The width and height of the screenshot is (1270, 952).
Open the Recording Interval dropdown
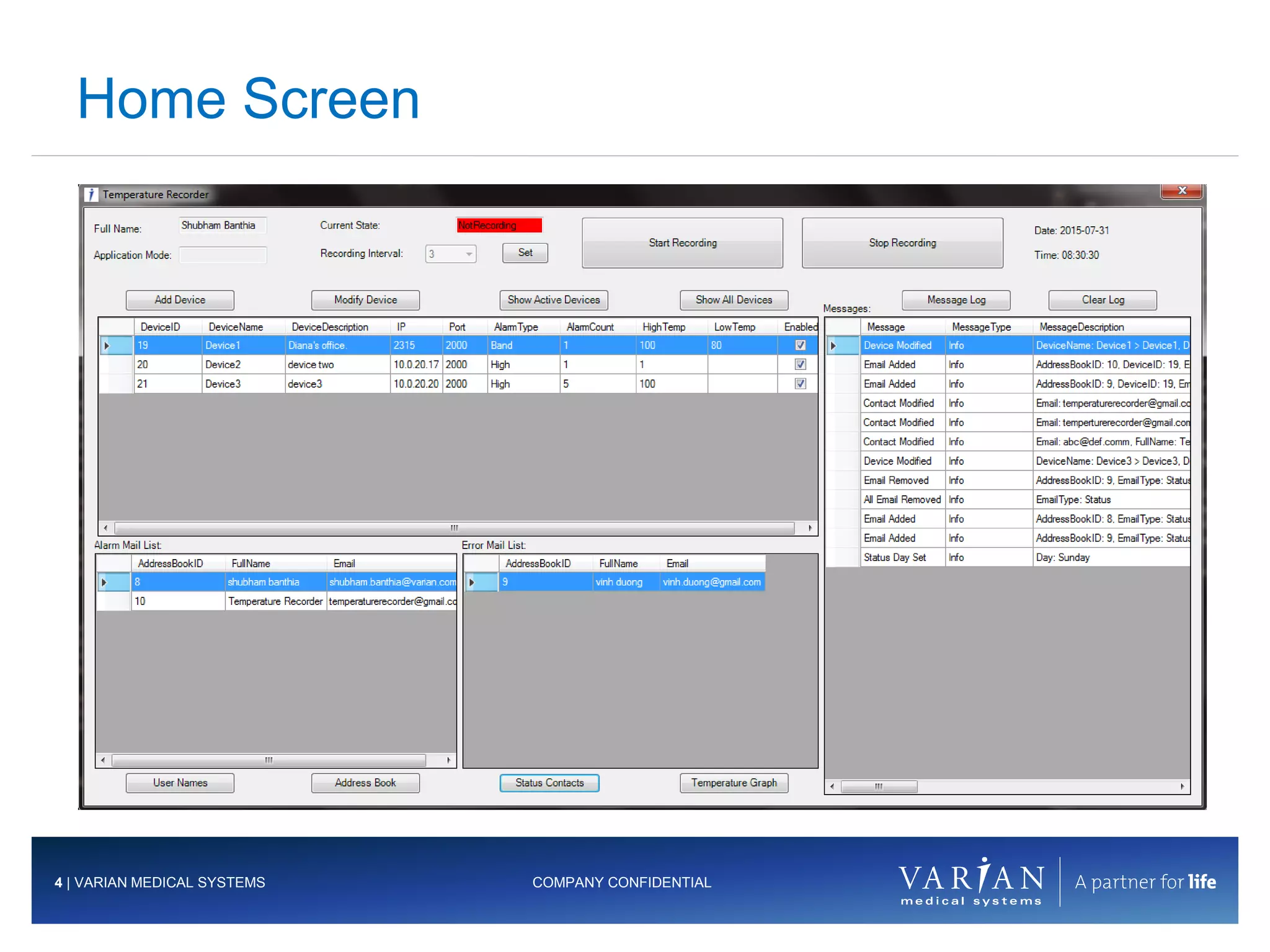point(469,254)
